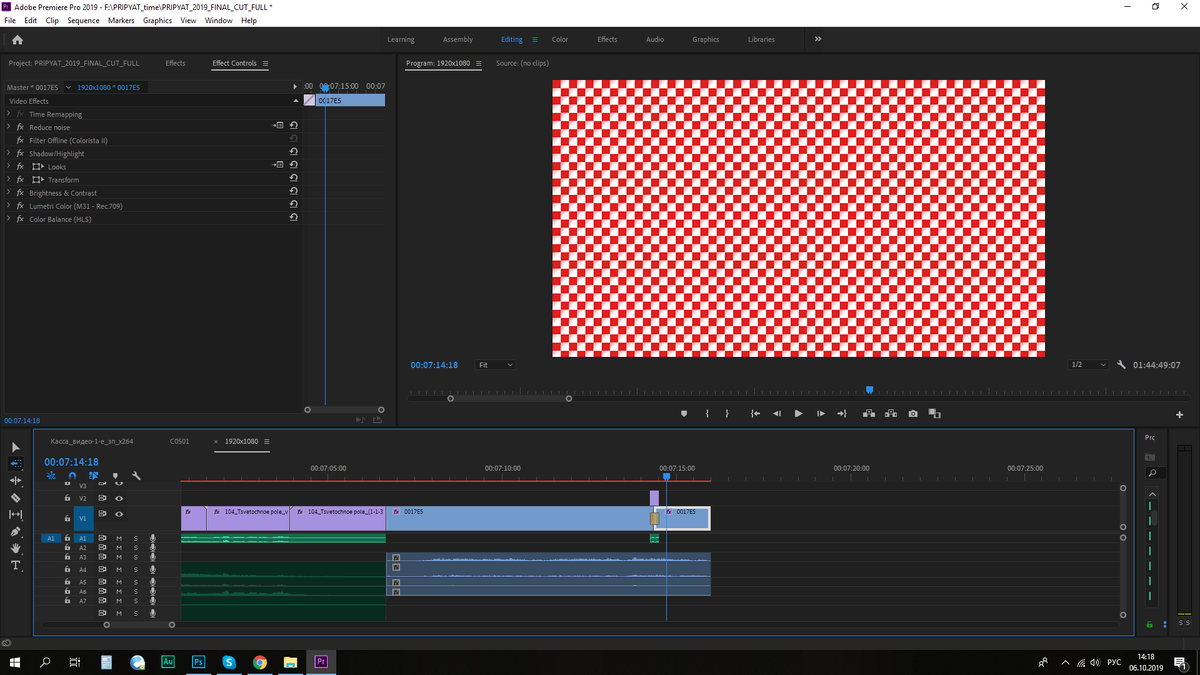Toggle Linked Selection in timeline
The image size is (1200, 675).
pos(93,476)
